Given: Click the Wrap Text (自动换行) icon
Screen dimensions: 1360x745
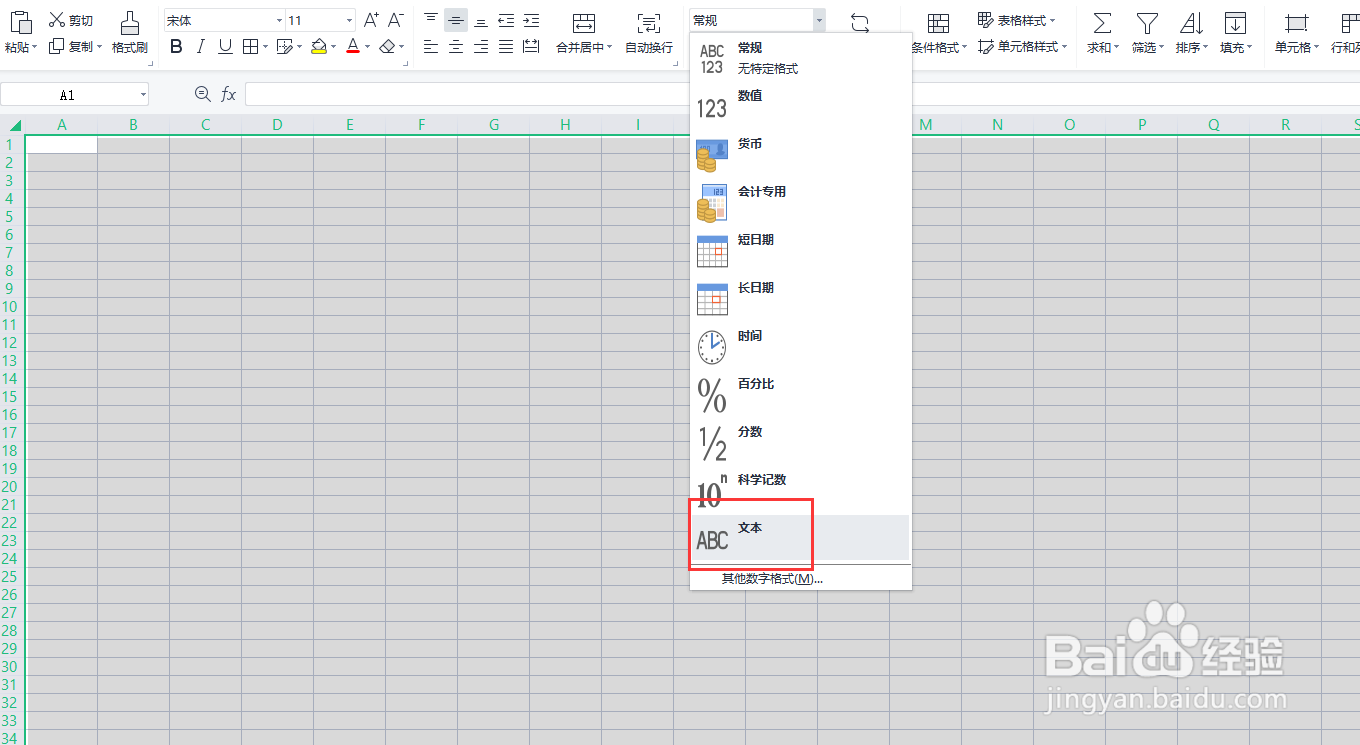Looking at the screenshot, I should (x=648, y=23).
